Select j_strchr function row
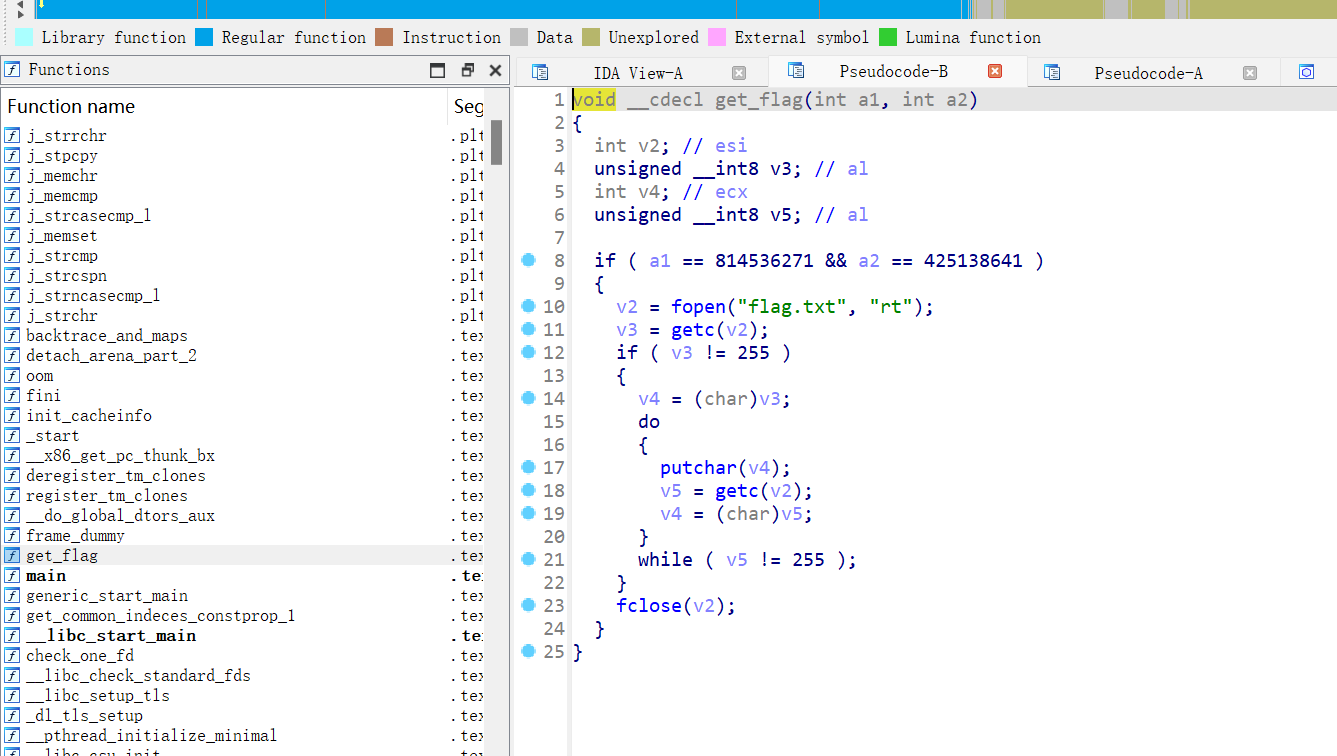Image resolution: width=1337 pixels, height=756 pixels. click(243, 316)
